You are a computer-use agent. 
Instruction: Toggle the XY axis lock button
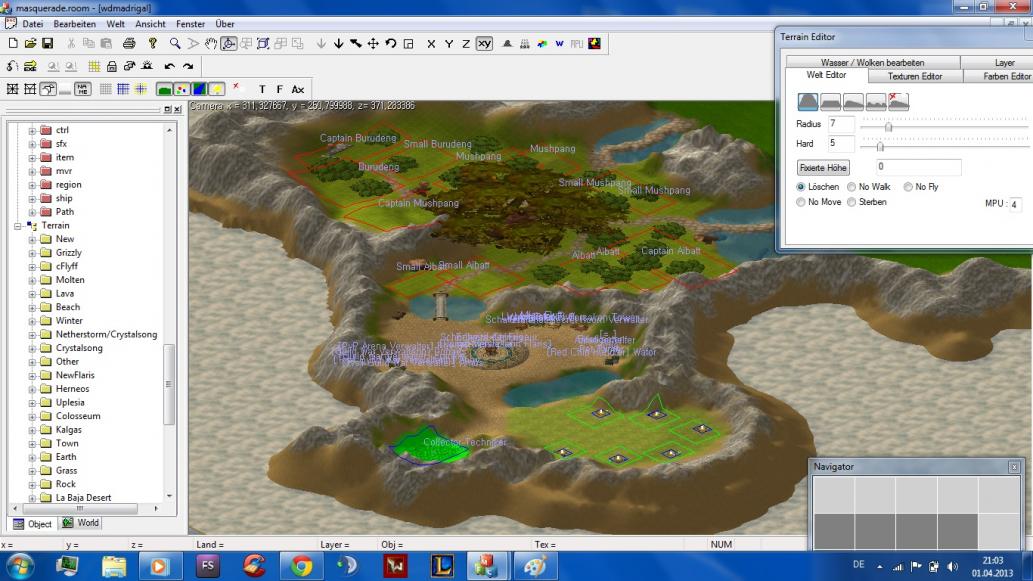(484, 44)
